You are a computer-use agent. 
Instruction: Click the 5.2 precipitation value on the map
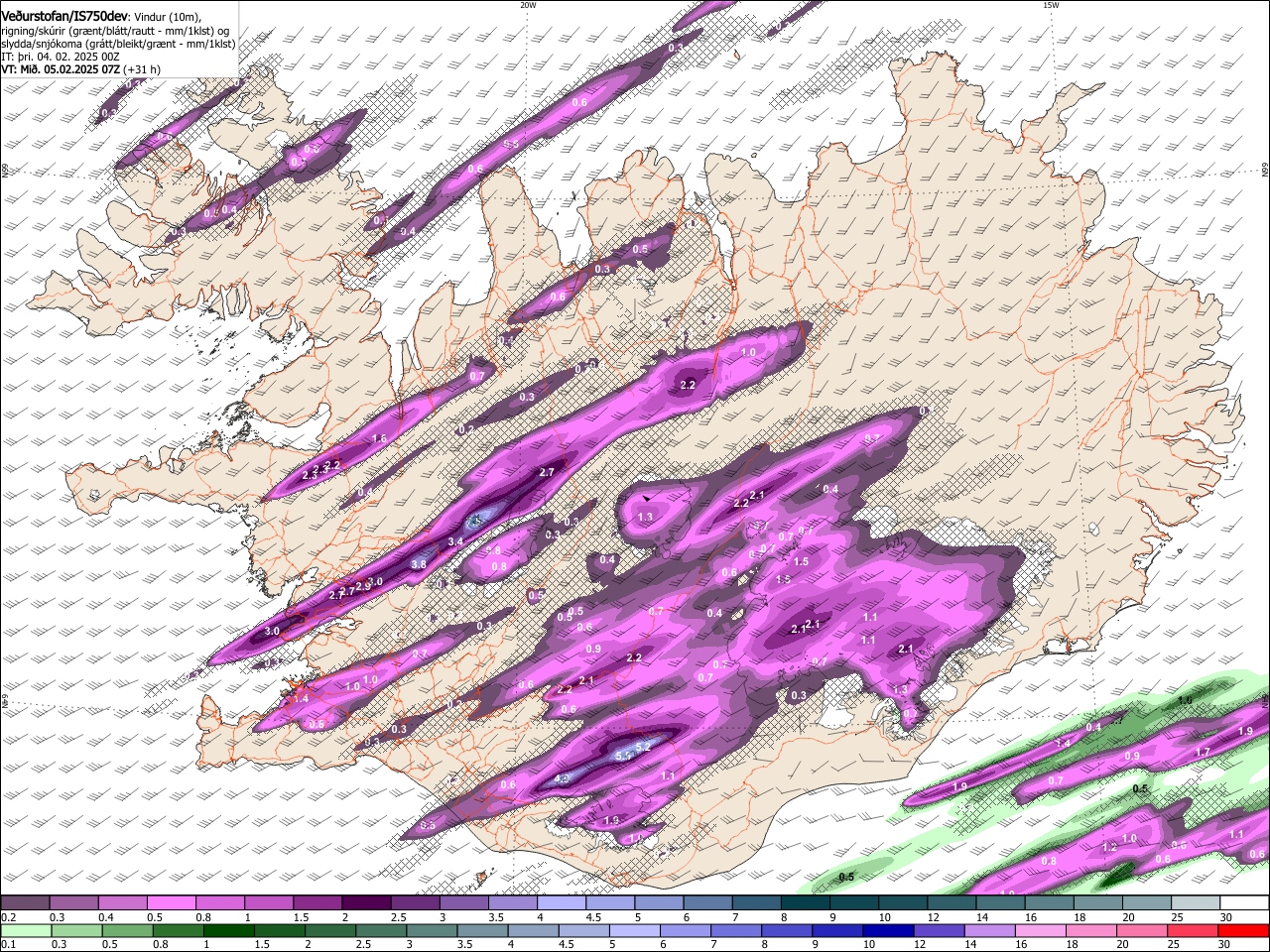click(x=643, y=746)
